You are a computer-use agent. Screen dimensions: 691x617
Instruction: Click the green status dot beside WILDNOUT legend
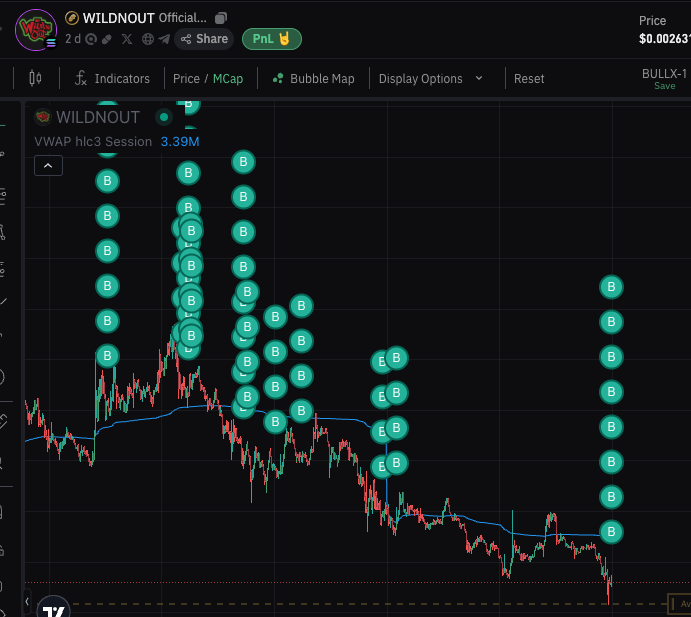pos(164,117)
